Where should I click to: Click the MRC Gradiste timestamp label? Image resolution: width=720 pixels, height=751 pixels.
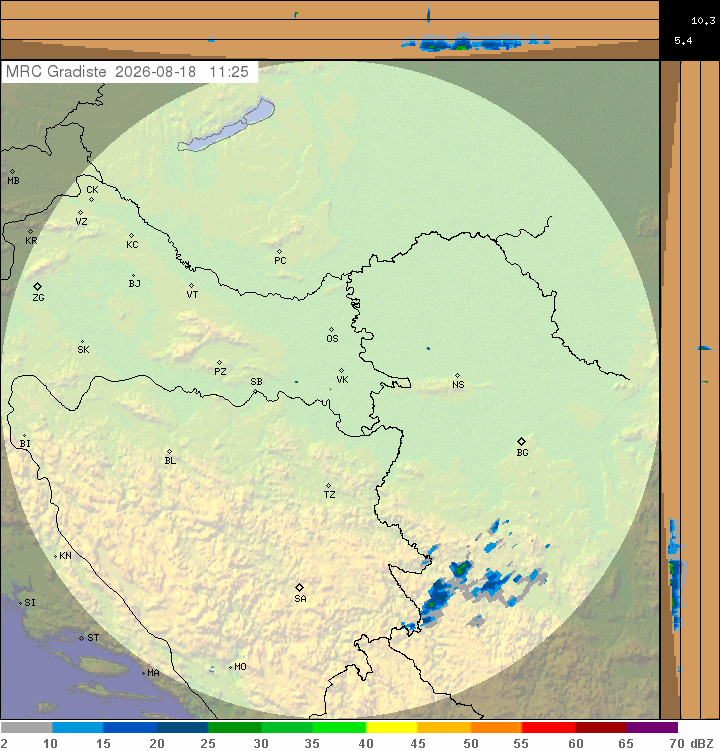point(127,72)
